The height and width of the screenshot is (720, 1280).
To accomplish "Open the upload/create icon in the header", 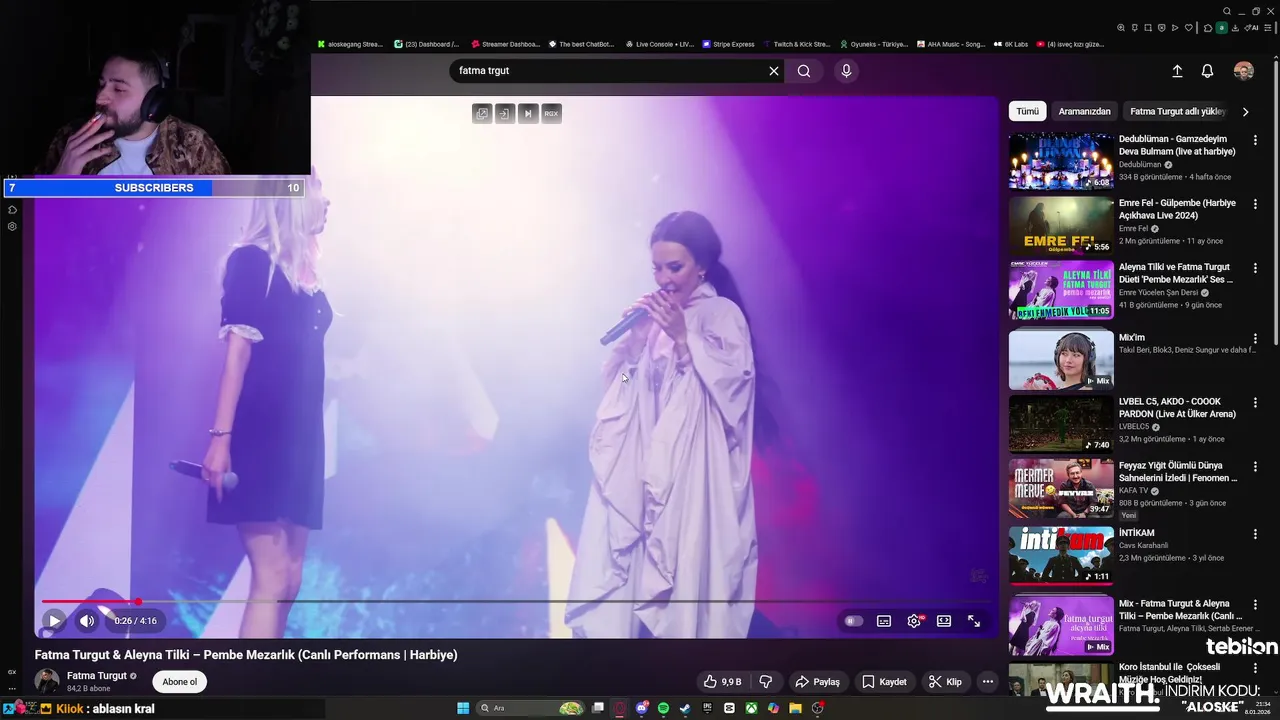I will (x=1177, y=71).
